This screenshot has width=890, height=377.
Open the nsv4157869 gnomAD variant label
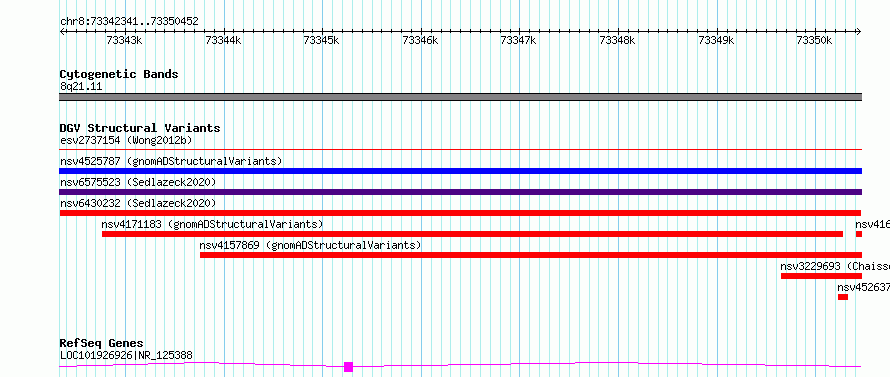tap(310, 245)
